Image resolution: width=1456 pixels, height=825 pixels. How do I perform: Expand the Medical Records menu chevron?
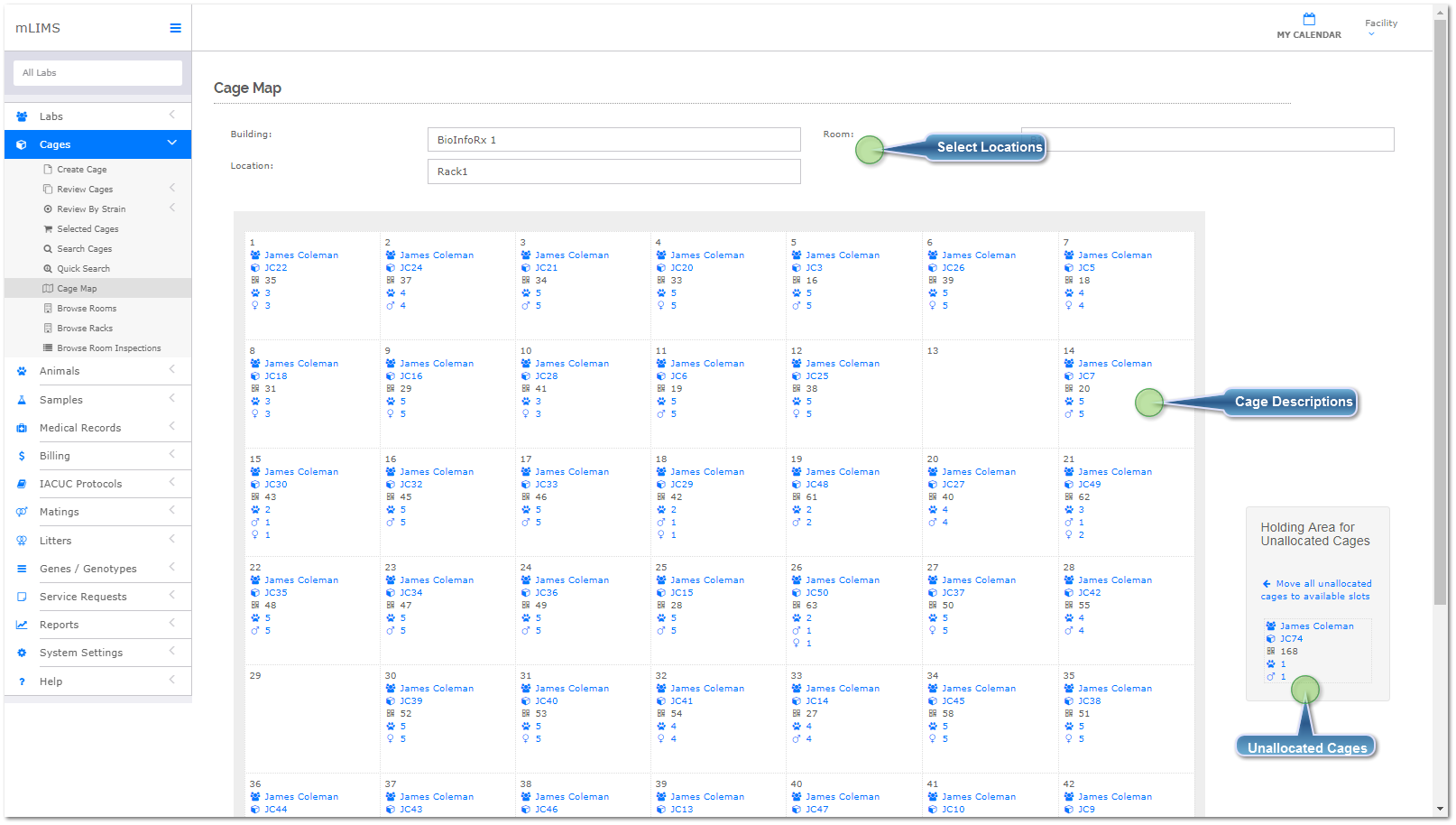click(x=172, y=426)
